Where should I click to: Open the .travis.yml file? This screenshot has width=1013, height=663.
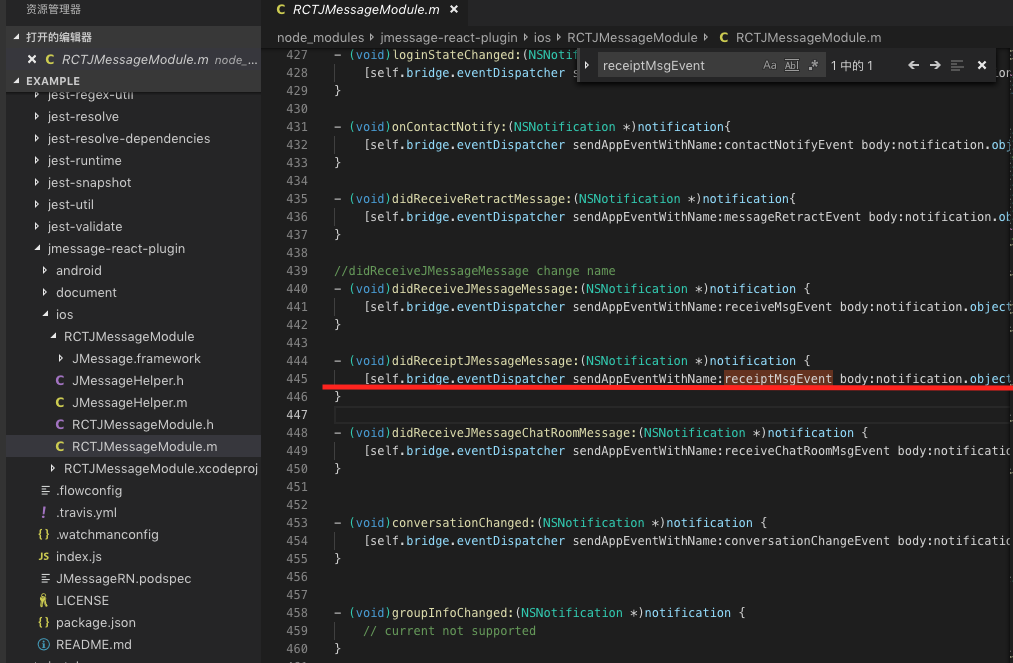133,512
